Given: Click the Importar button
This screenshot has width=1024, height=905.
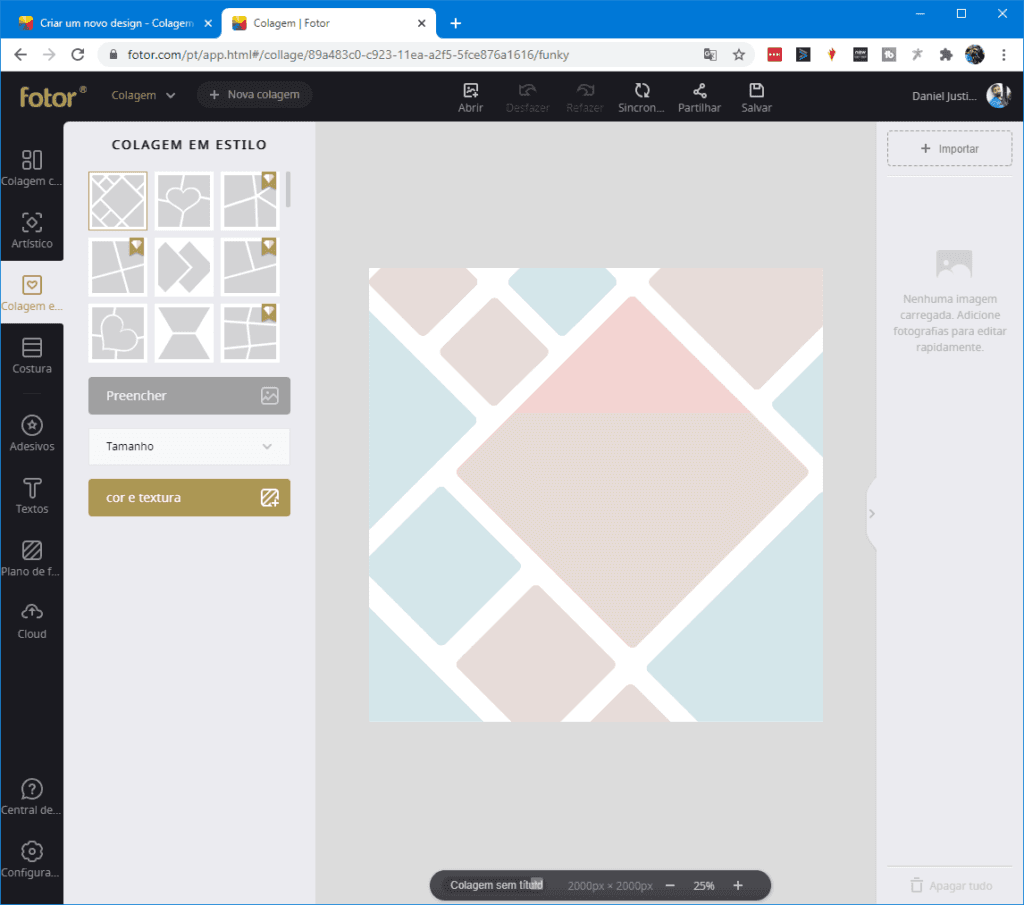Looking at the screenshot, I should [949, 149].
